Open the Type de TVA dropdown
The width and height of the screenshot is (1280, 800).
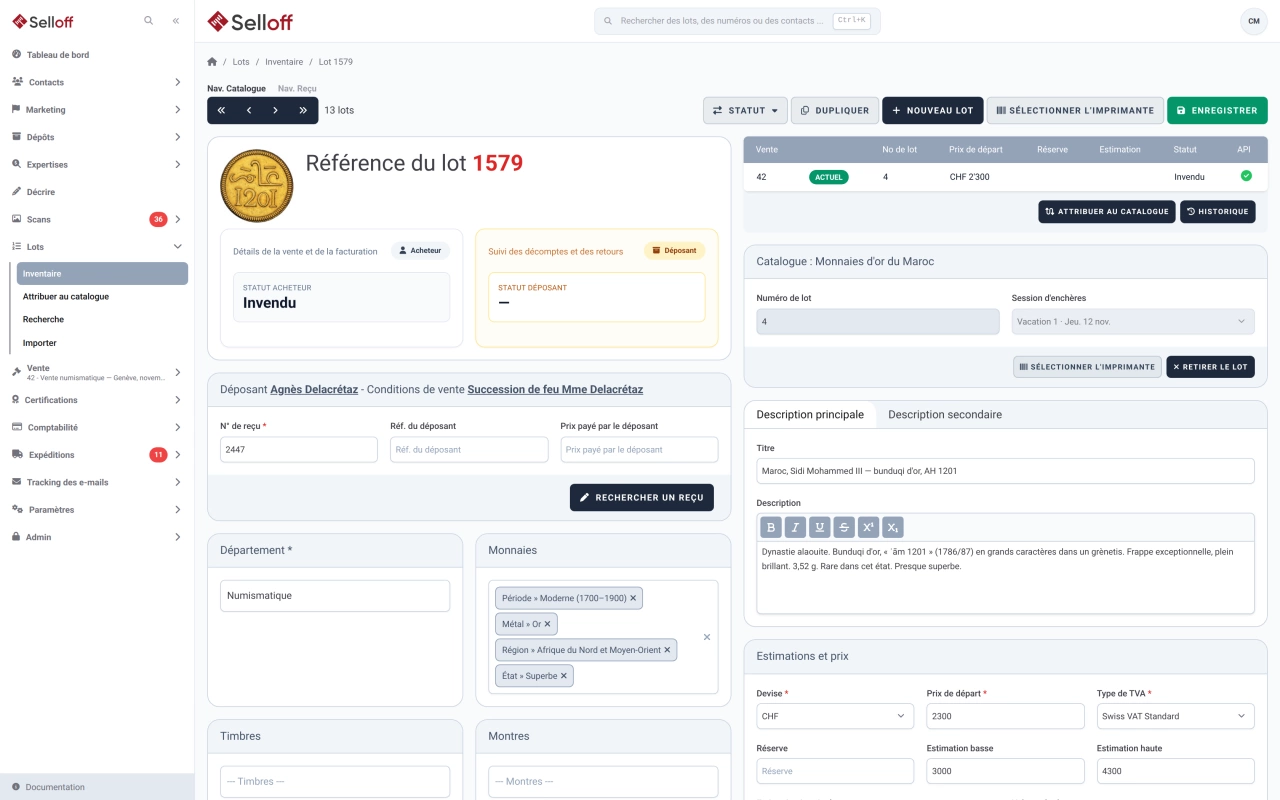tap(1175, 716)
